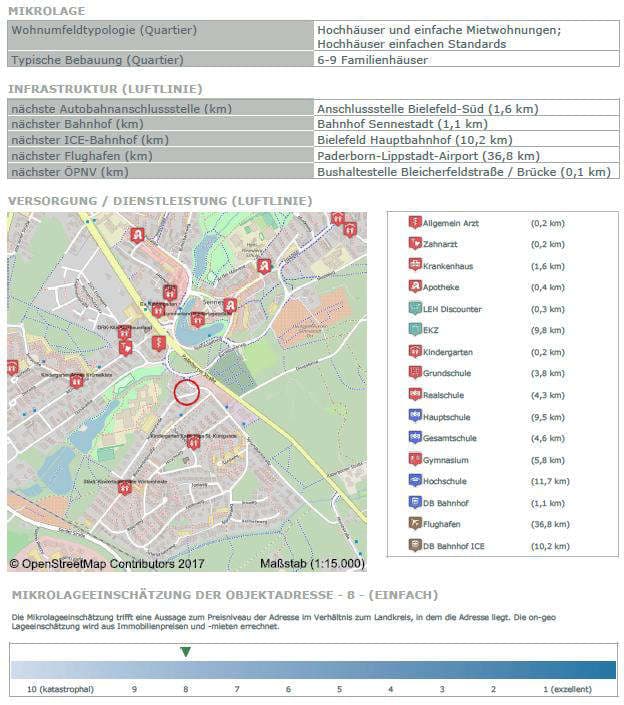Select the Bielefeld Hauptbahnhof table entry

[414, 140]
